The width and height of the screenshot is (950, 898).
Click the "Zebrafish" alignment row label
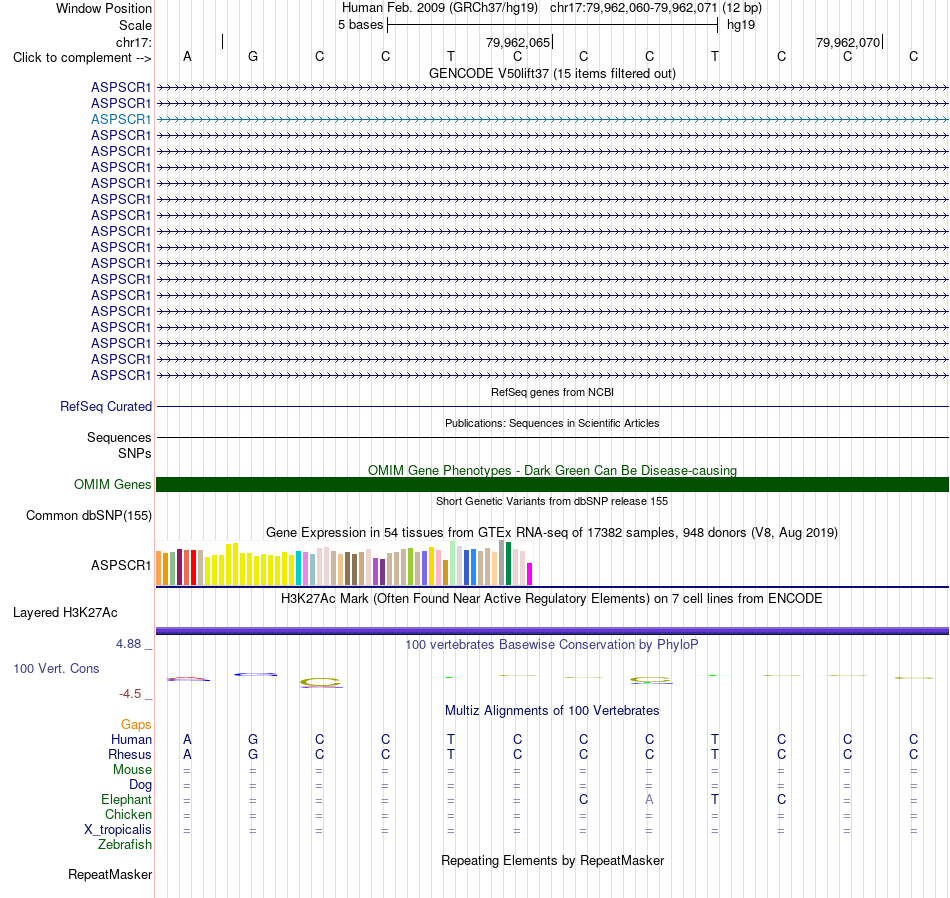pyautogui.click(x=125, y=844)
